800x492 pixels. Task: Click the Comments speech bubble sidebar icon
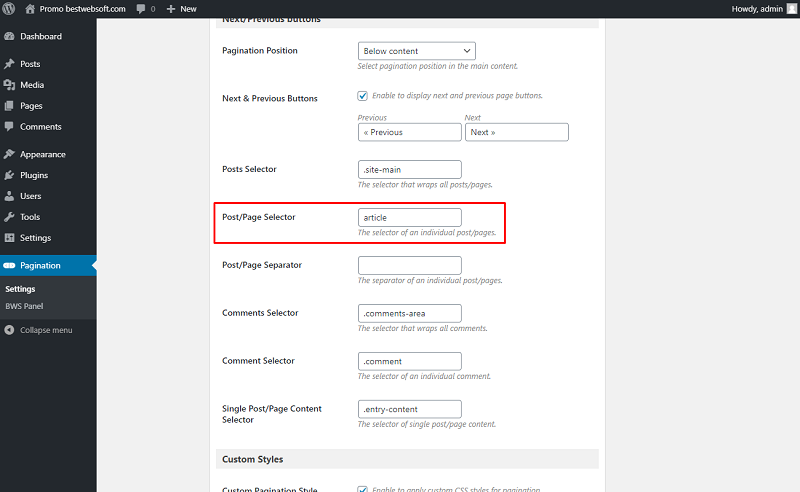click(x=9, y=127)
